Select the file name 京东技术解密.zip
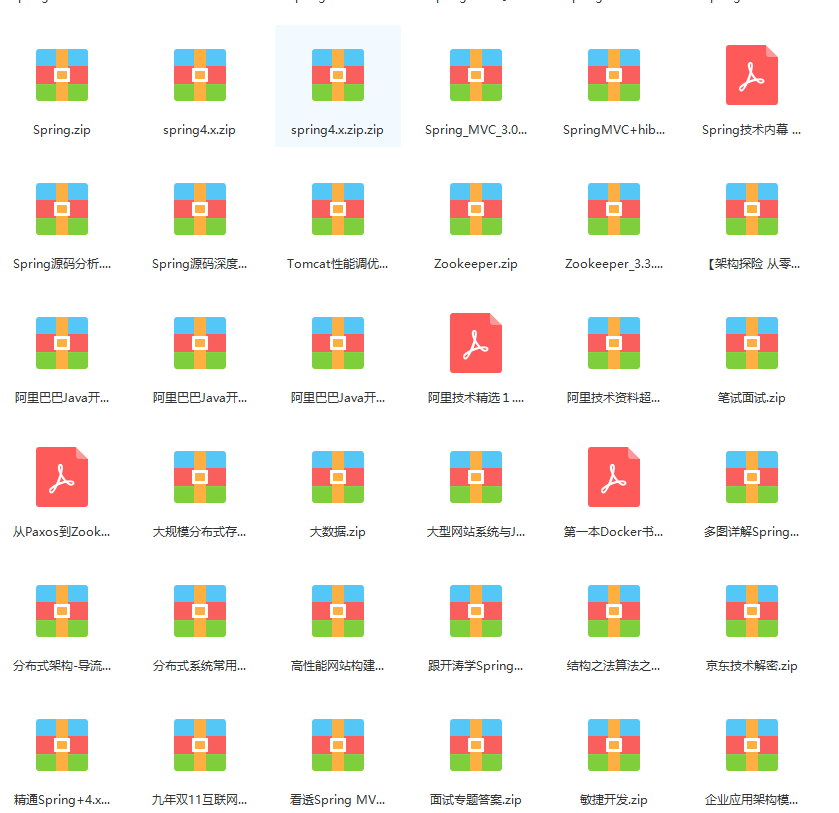Screen dimensions: 839x813 [752, 666]
